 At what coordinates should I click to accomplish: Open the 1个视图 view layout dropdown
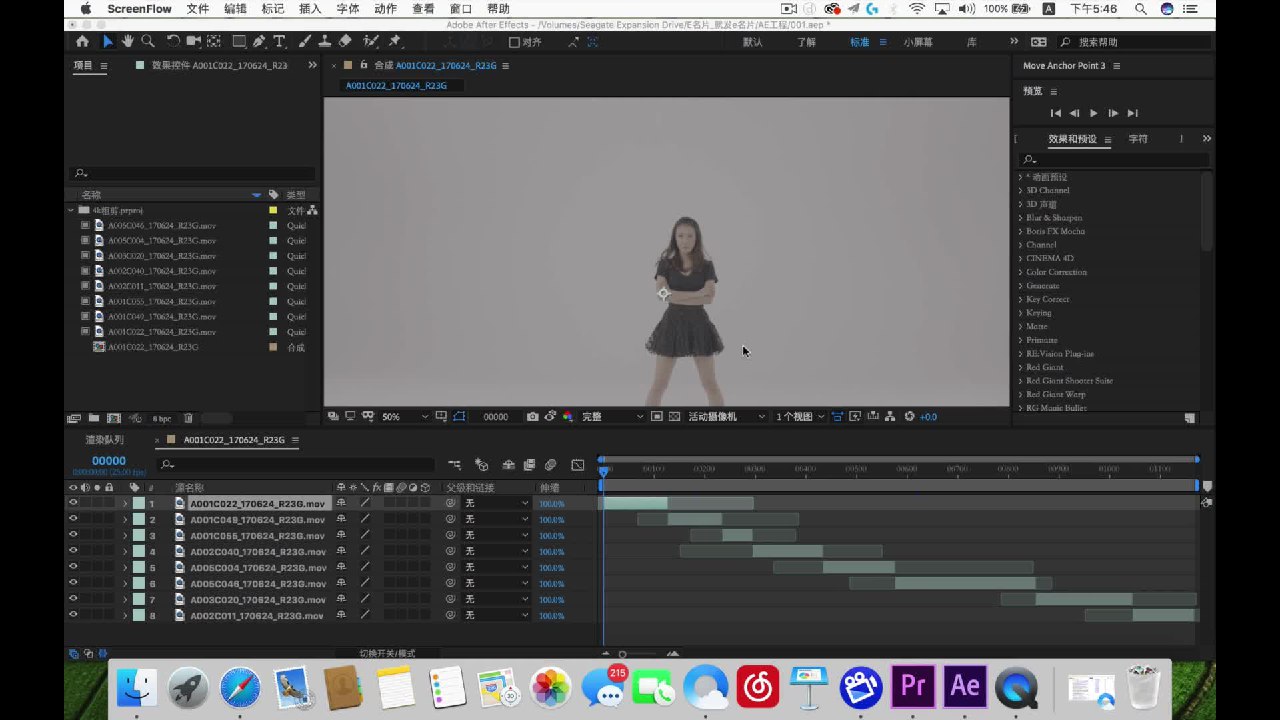800,416
